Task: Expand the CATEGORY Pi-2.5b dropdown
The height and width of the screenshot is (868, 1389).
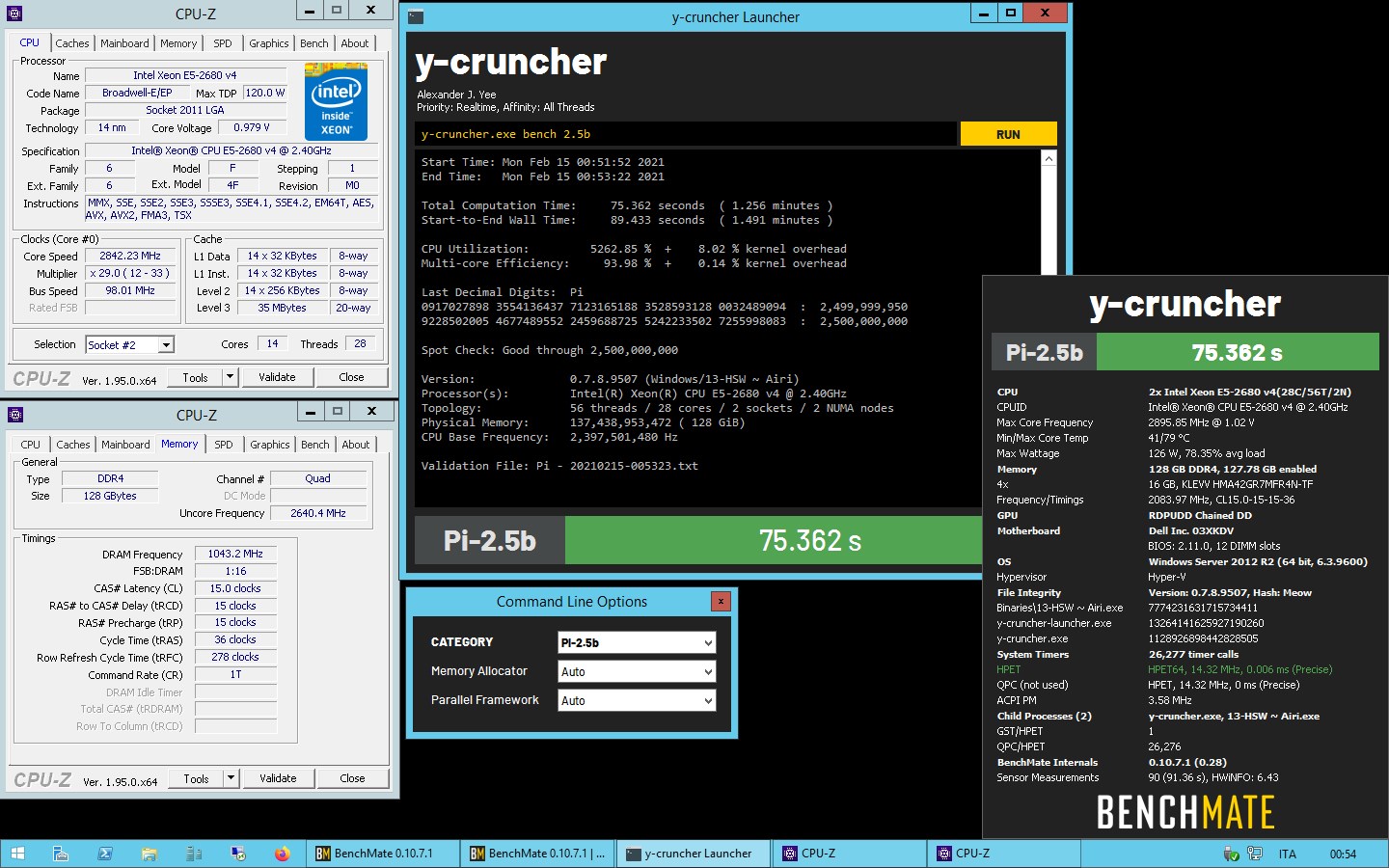Action: tap(708, 642)
